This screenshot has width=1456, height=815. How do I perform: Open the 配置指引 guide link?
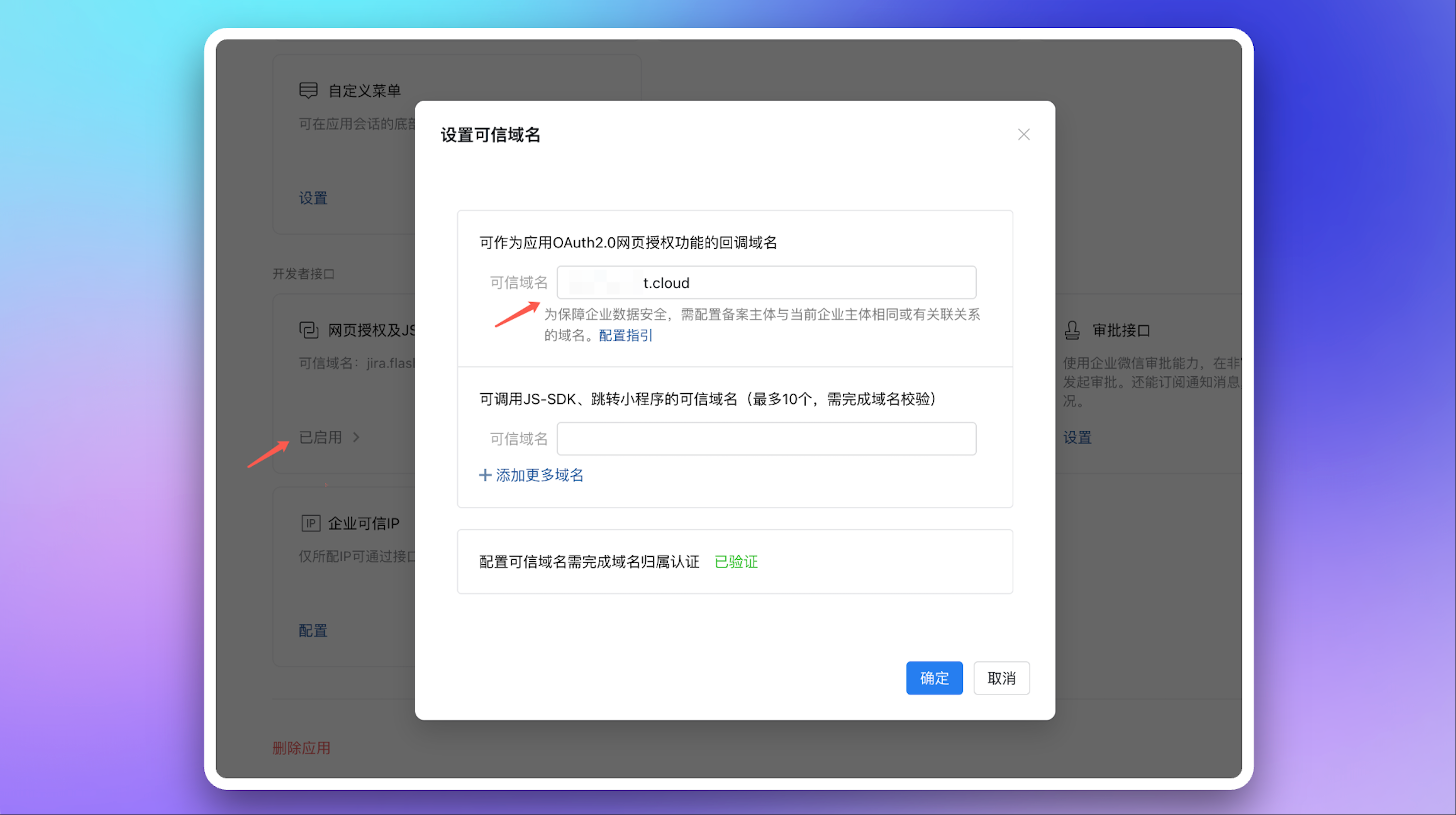[625, 335]
